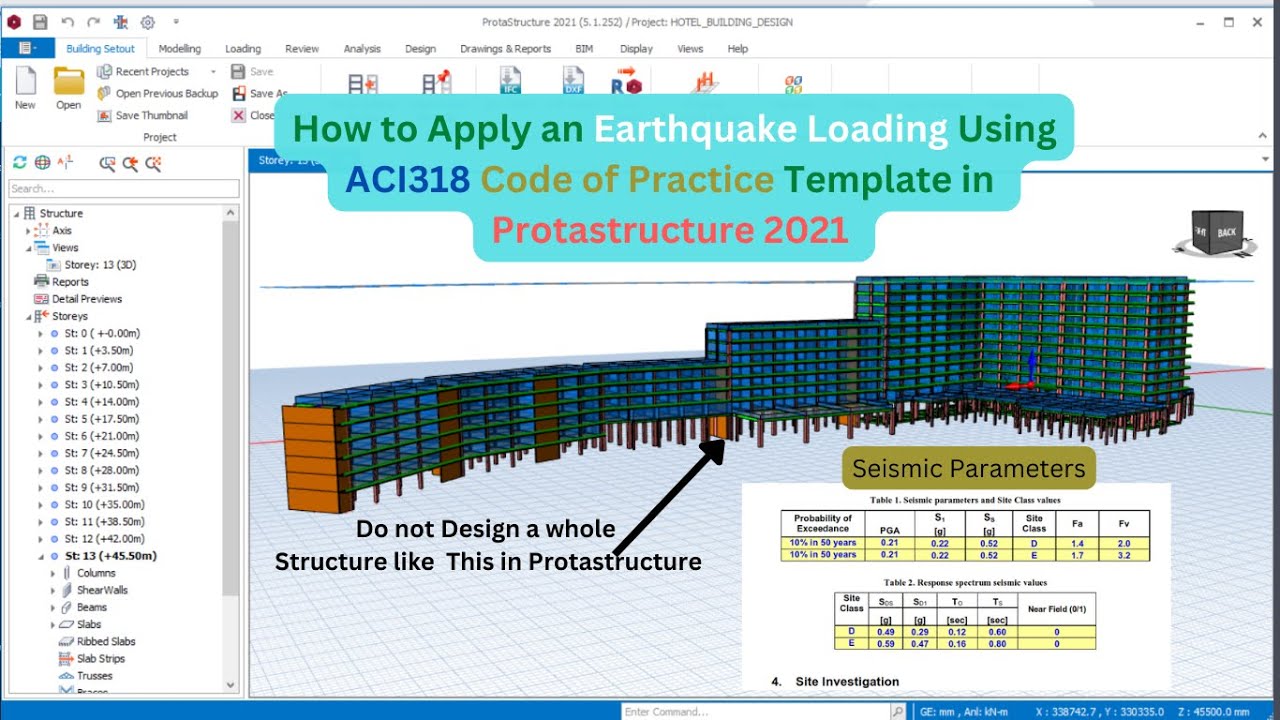Click the IFC import icon in the ribbon
The image size is (1280, 720).
coord(510,81)
